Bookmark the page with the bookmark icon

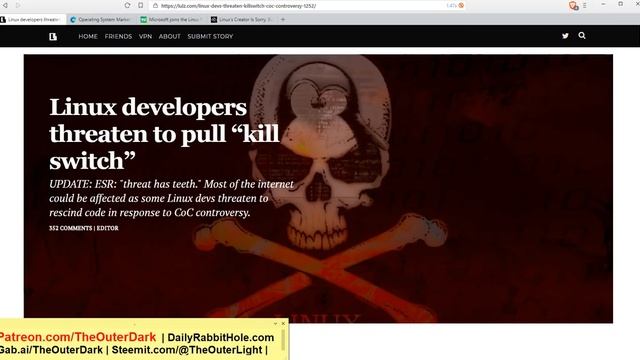tap(141, 5)
